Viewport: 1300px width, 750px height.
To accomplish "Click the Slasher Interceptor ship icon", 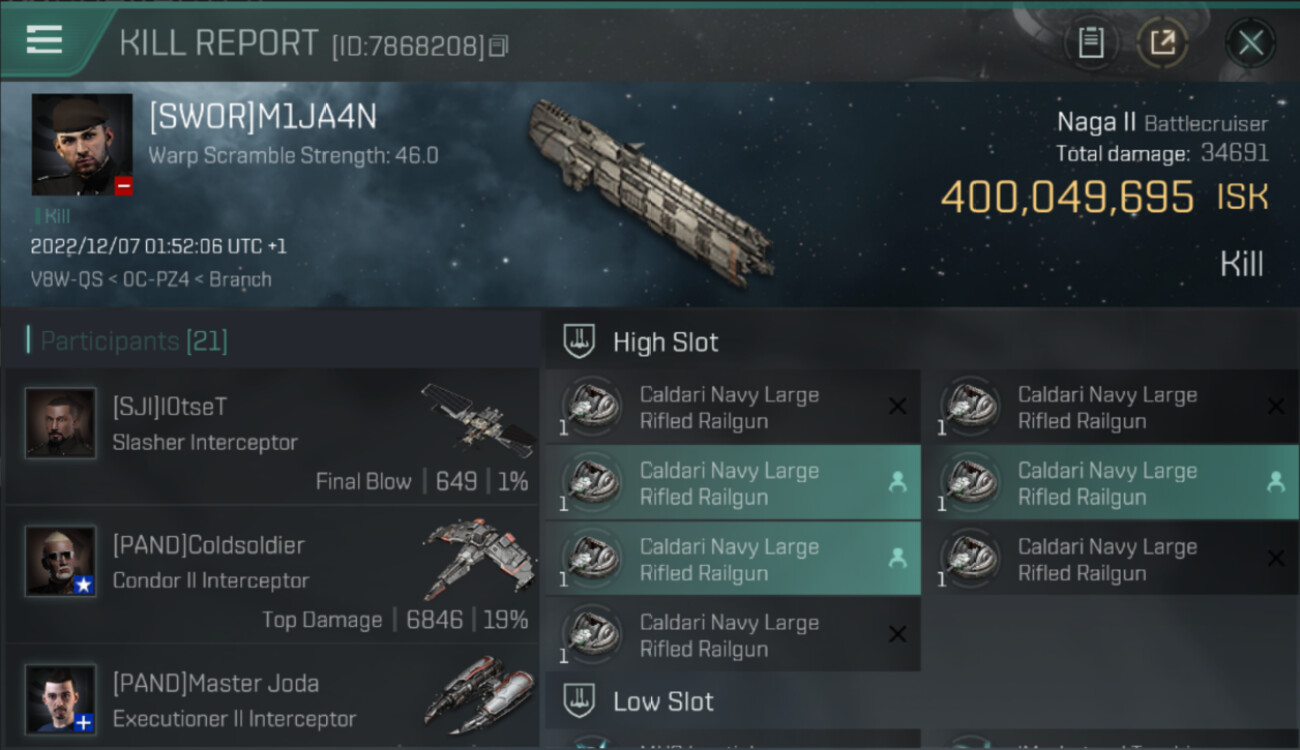I will pos(478,420).
